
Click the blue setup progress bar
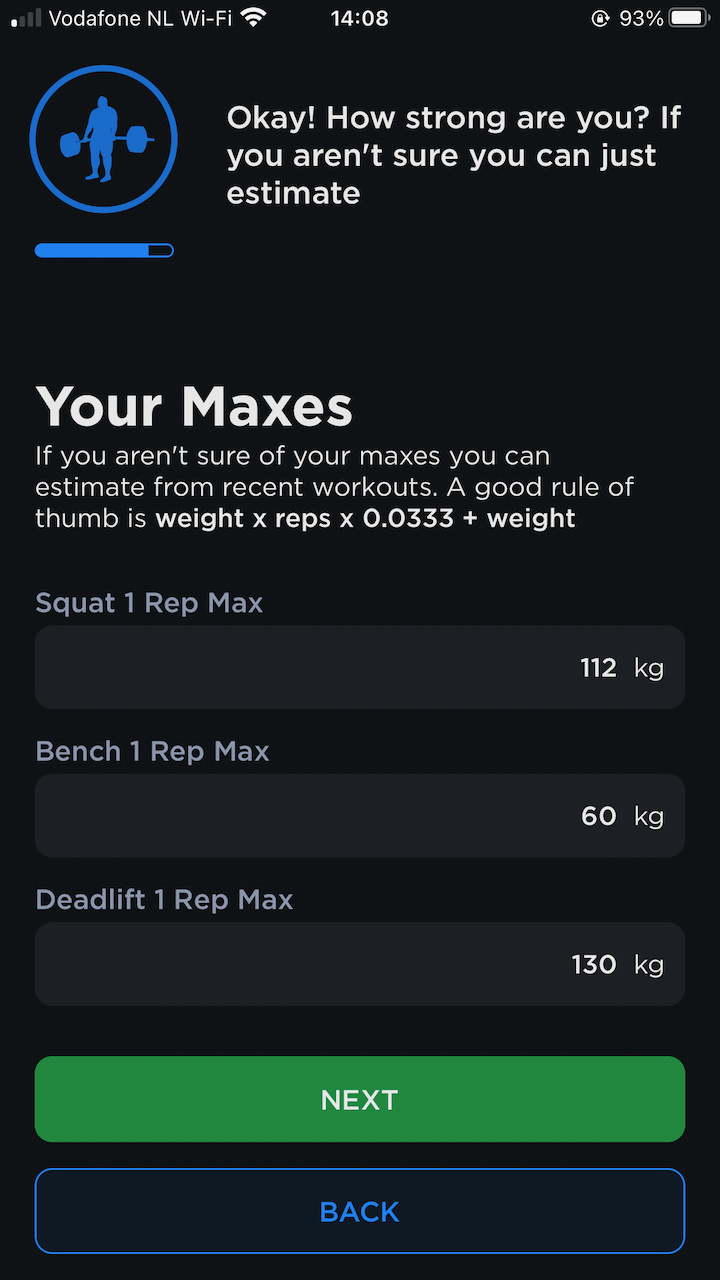[104, 250]
